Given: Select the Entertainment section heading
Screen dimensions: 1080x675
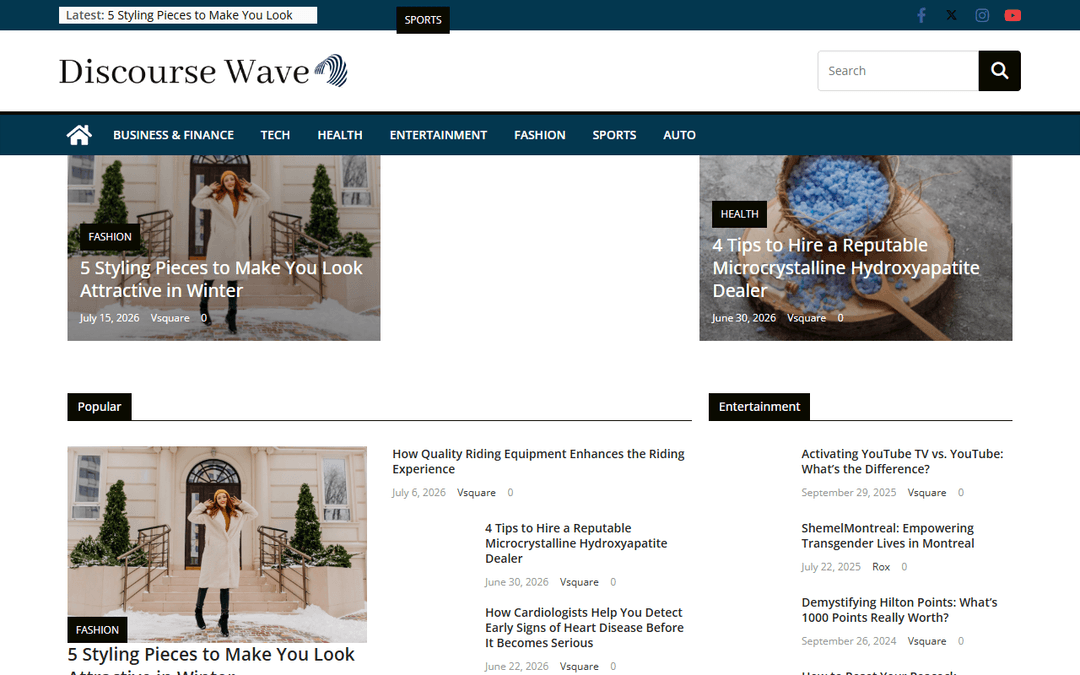Looking at the screenshot, I should click(759, 406).
